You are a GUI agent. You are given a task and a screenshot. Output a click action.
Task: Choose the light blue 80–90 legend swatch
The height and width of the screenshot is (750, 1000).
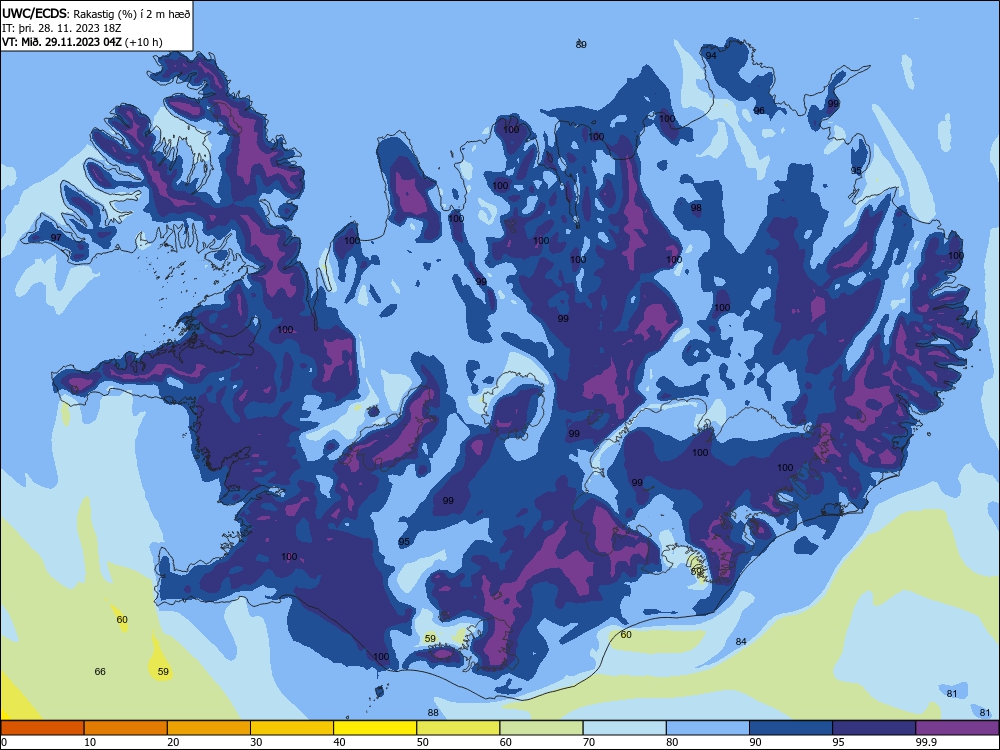point(708,728)
